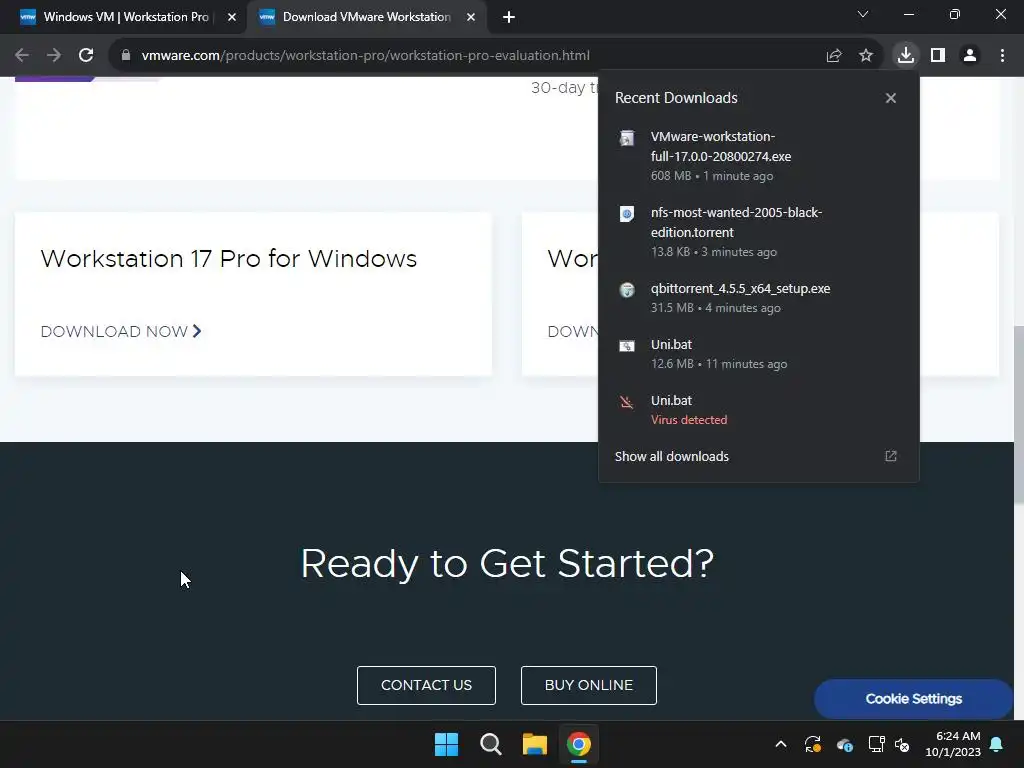1024x768 pixels.
Task: Show hidden system tray icons
Action: pyautogui.click(x=780, y=744)
